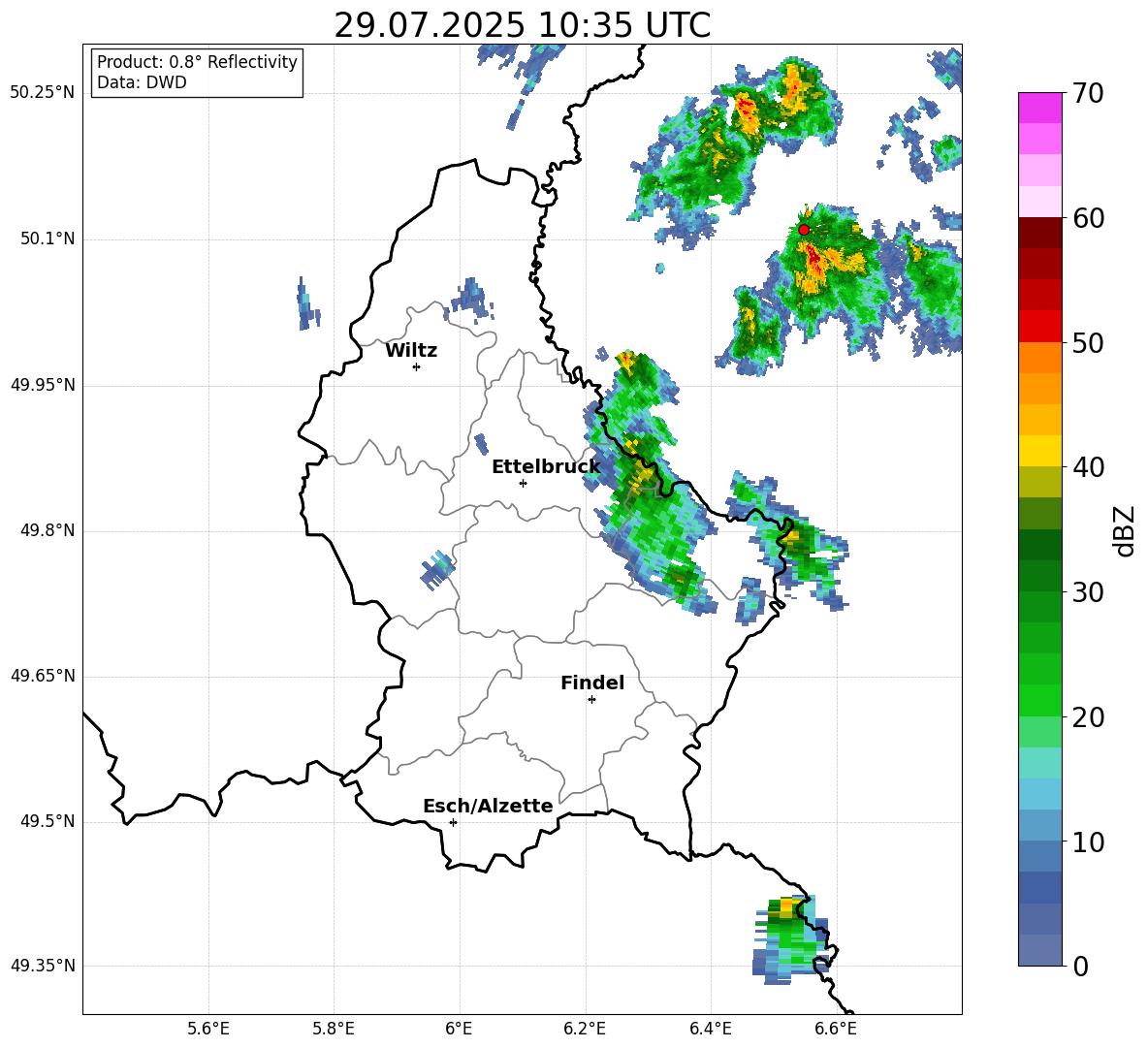Pick the dark red colorbar swatch below 60
Image resolution: width=1148 pixels, height=1048 pixels.
point(1040,233)
